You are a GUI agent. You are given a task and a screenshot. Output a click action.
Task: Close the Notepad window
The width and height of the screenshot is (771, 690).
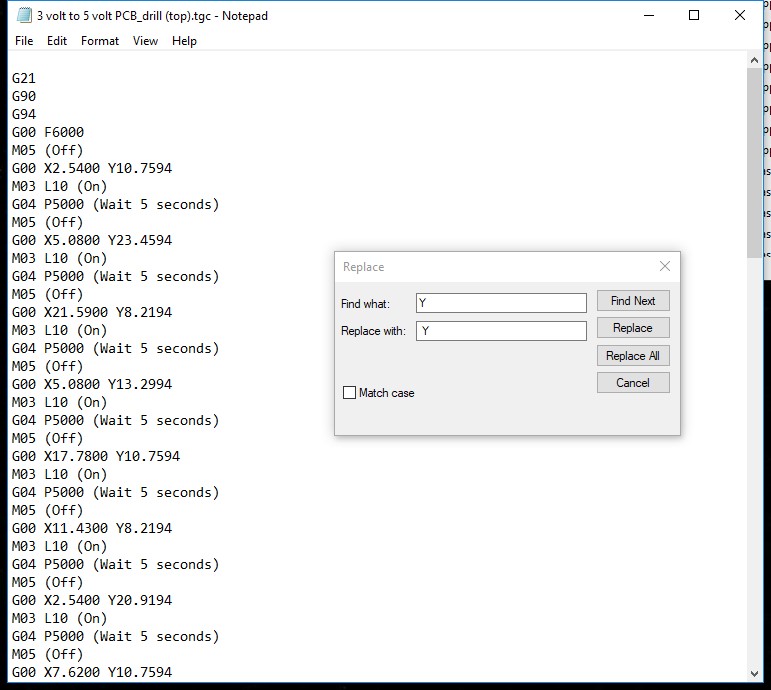pos(740,15)
